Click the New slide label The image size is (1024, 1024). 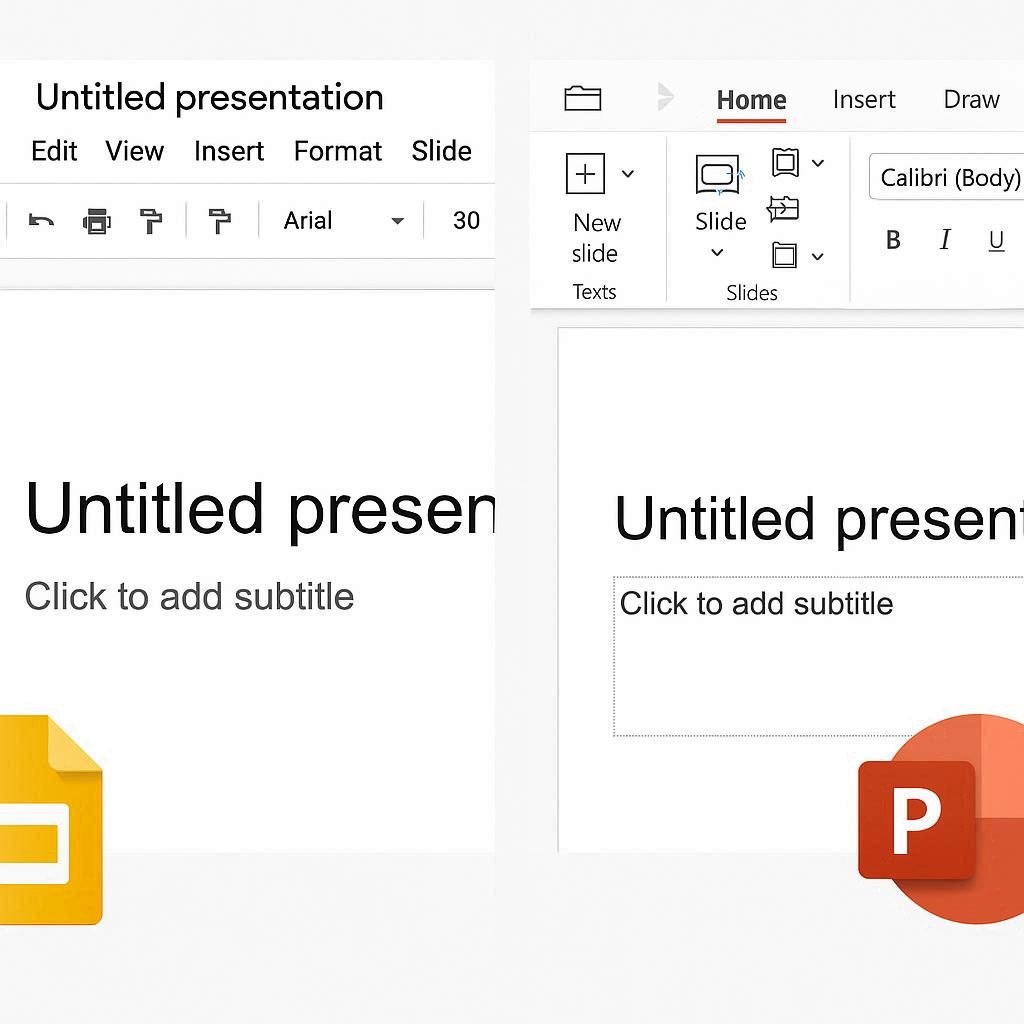[x=596, y=238]
